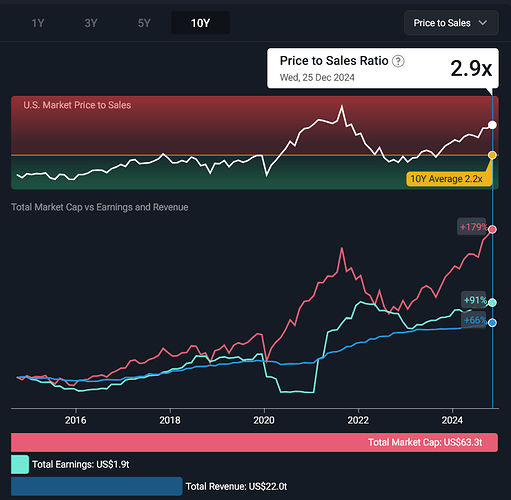Select the active 10Y range tab
This screenshot has height=500, width=511.
200,23
